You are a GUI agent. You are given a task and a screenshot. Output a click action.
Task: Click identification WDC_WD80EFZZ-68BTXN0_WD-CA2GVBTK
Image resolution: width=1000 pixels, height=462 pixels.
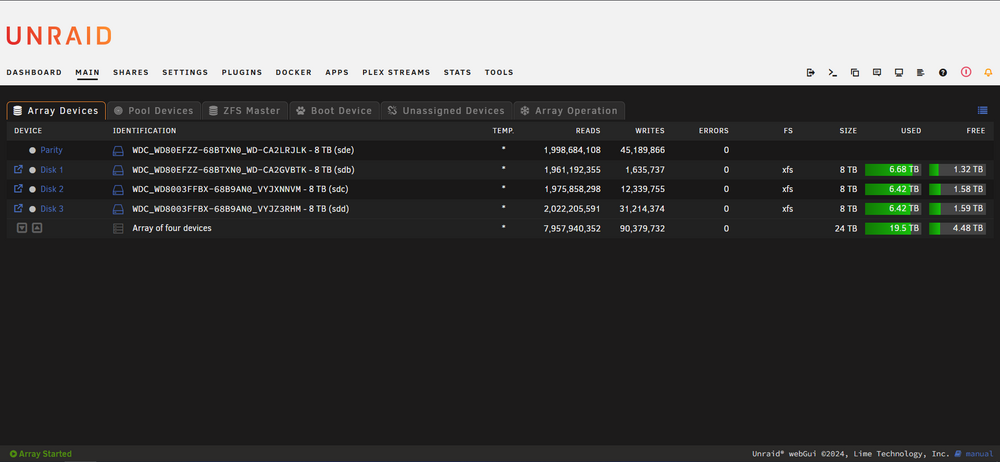tap(220, 170)
